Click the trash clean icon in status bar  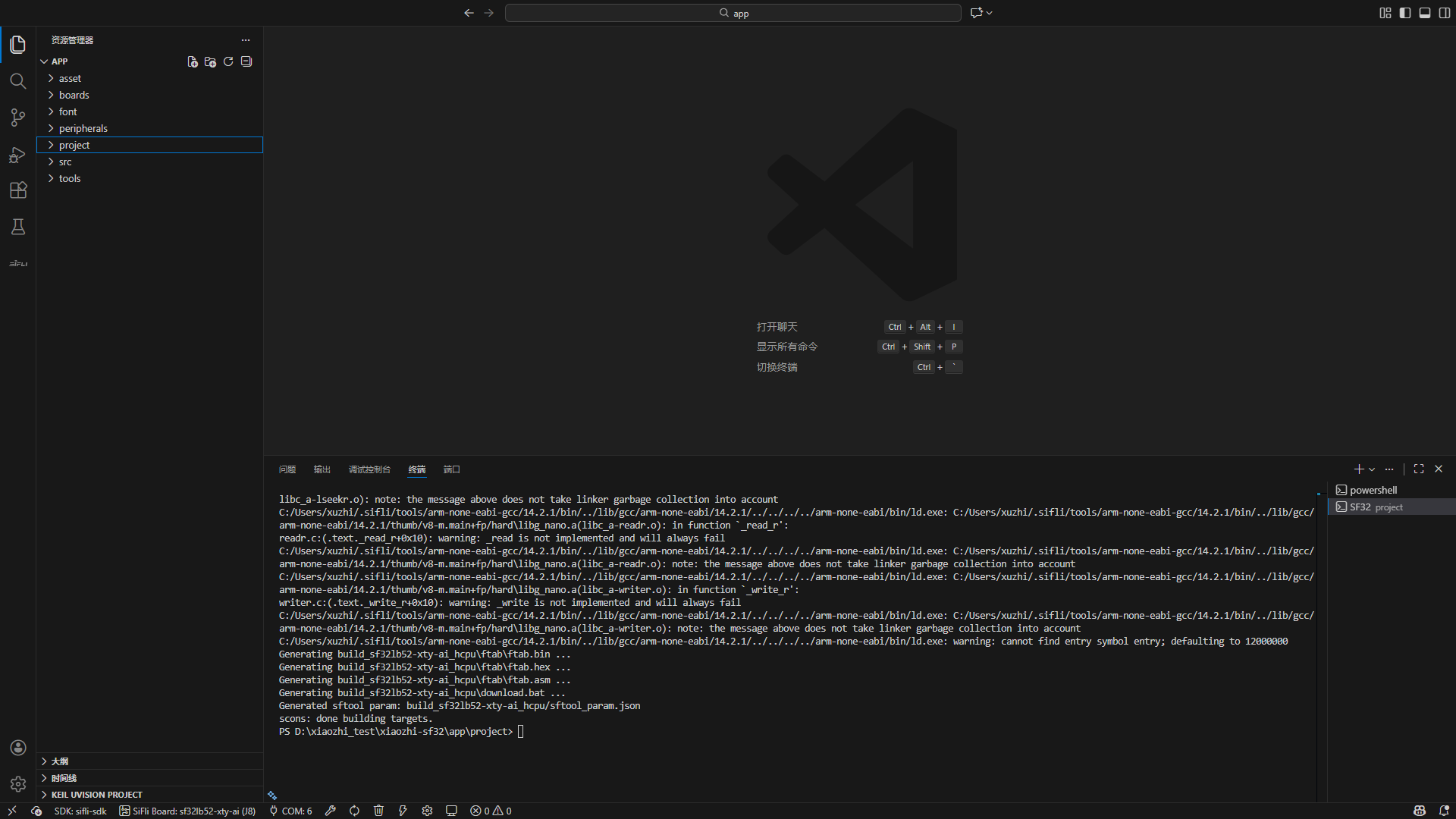click(x=378, y=811)
